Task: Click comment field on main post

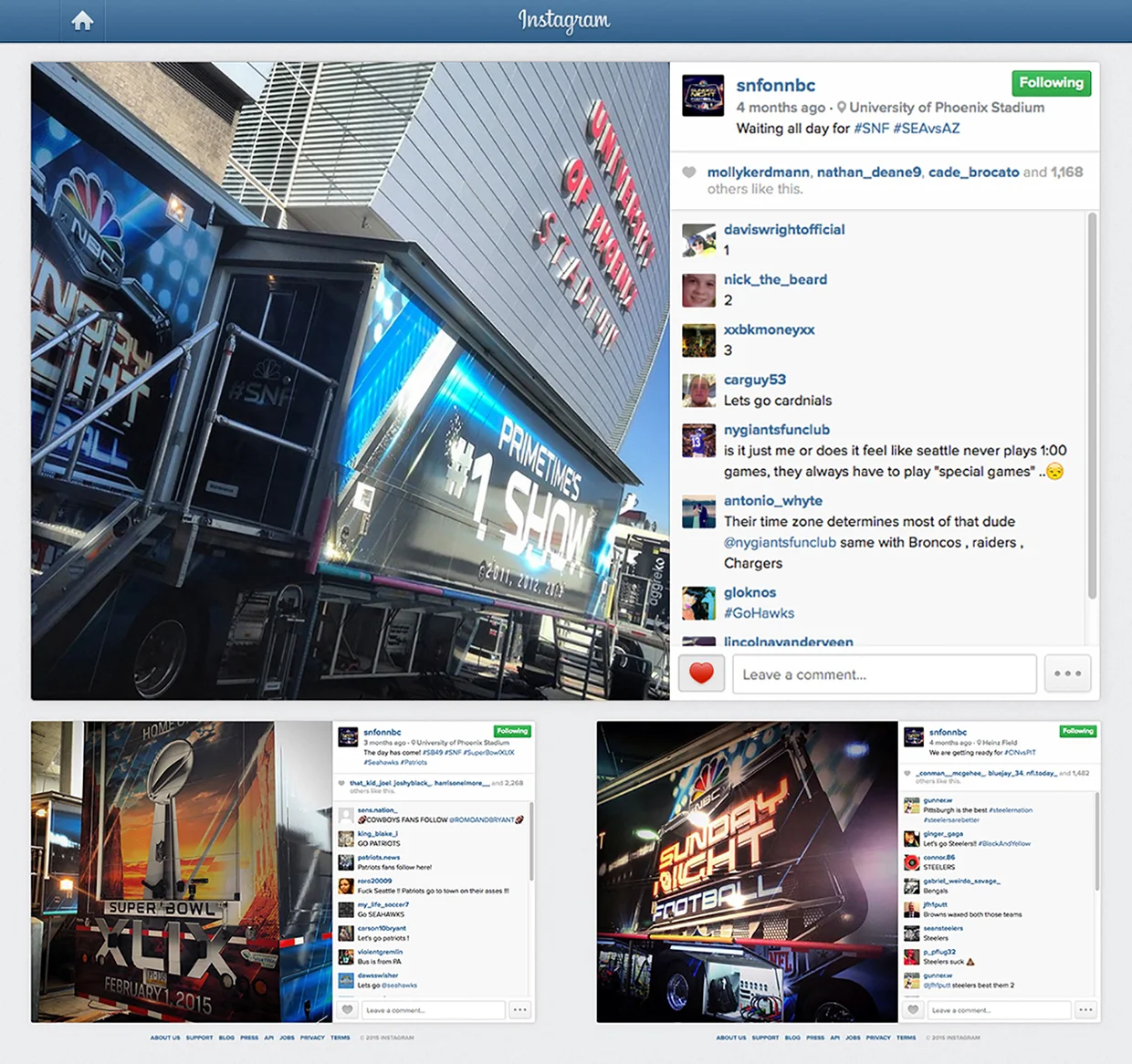Action: pos(884,673)
